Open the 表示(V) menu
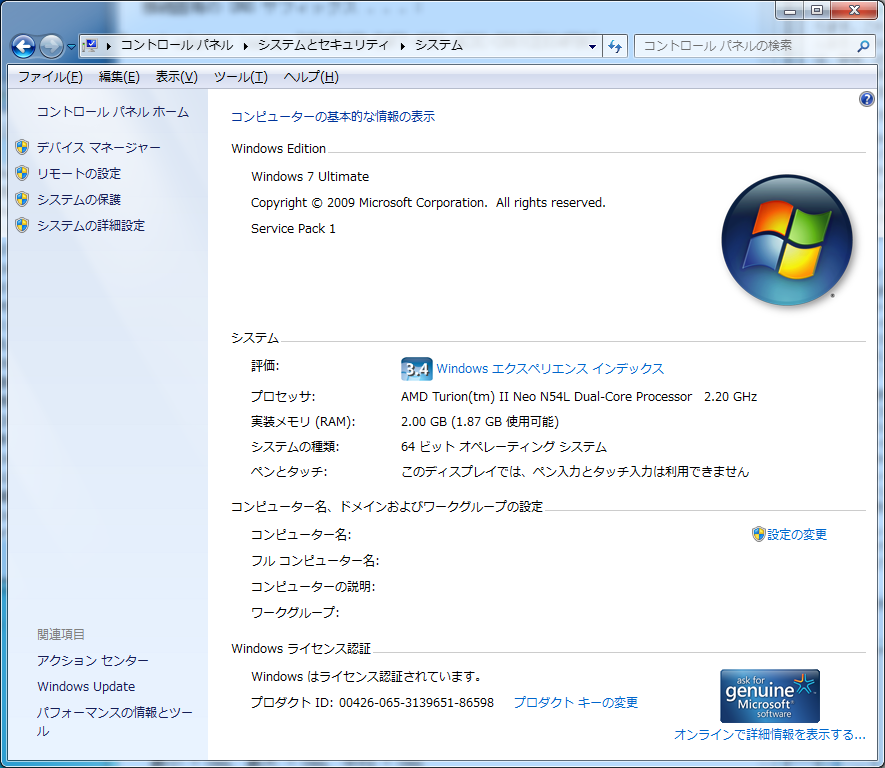 pyautogui.click(x=176, y=77)
